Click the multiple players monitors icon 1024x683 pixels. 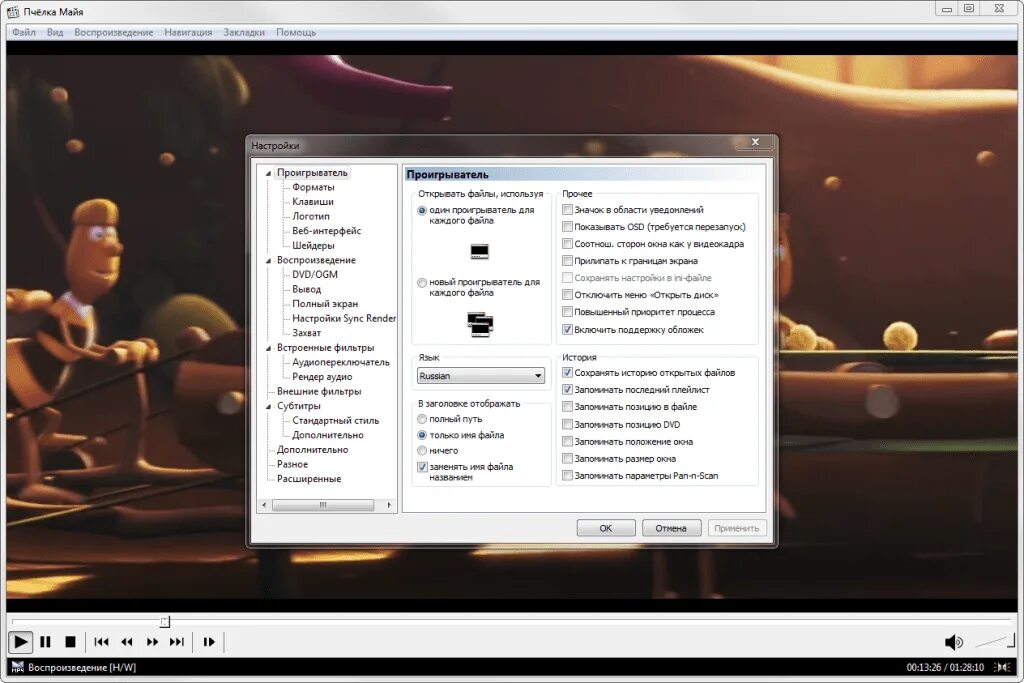[480, 325]
